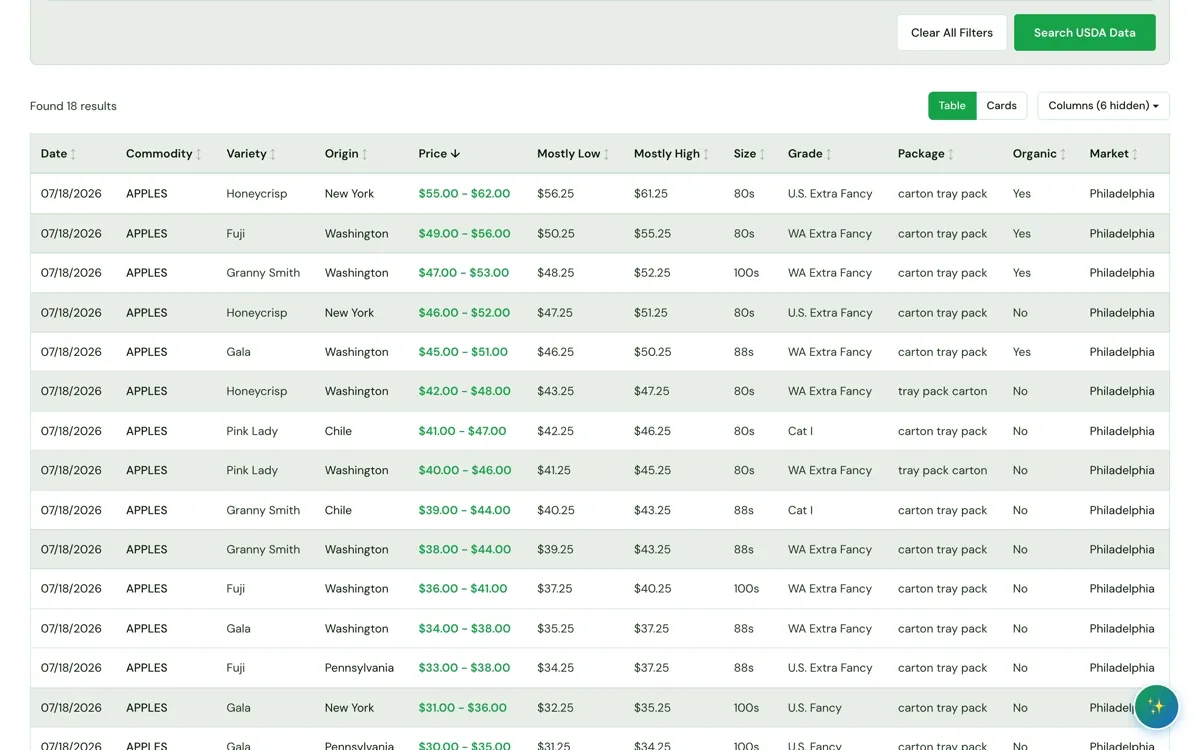Viewport: 1200px width, 750px height.
Task: Click Gala variety in $34.00 row
Action: 238,629
